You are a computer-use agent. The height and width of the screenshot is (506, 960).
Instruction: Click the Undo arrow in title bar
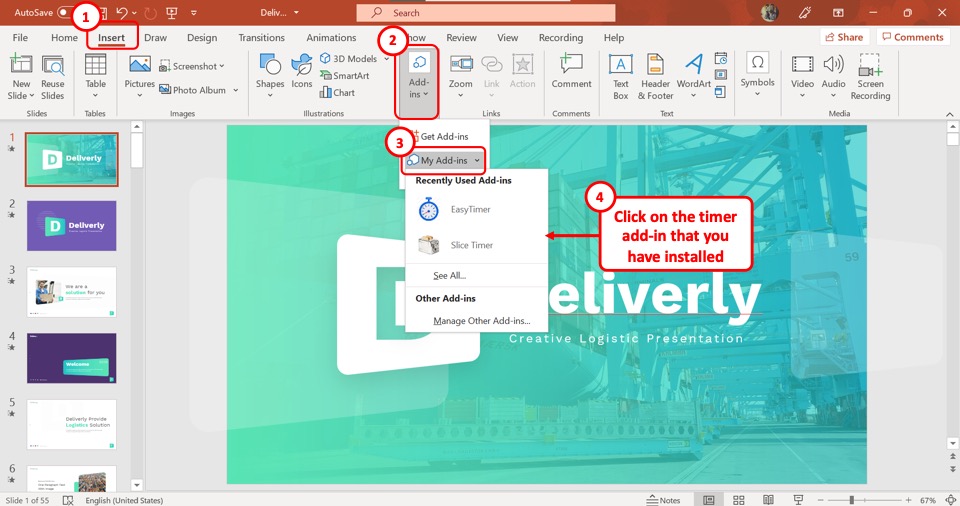click(x=122, y=13)
